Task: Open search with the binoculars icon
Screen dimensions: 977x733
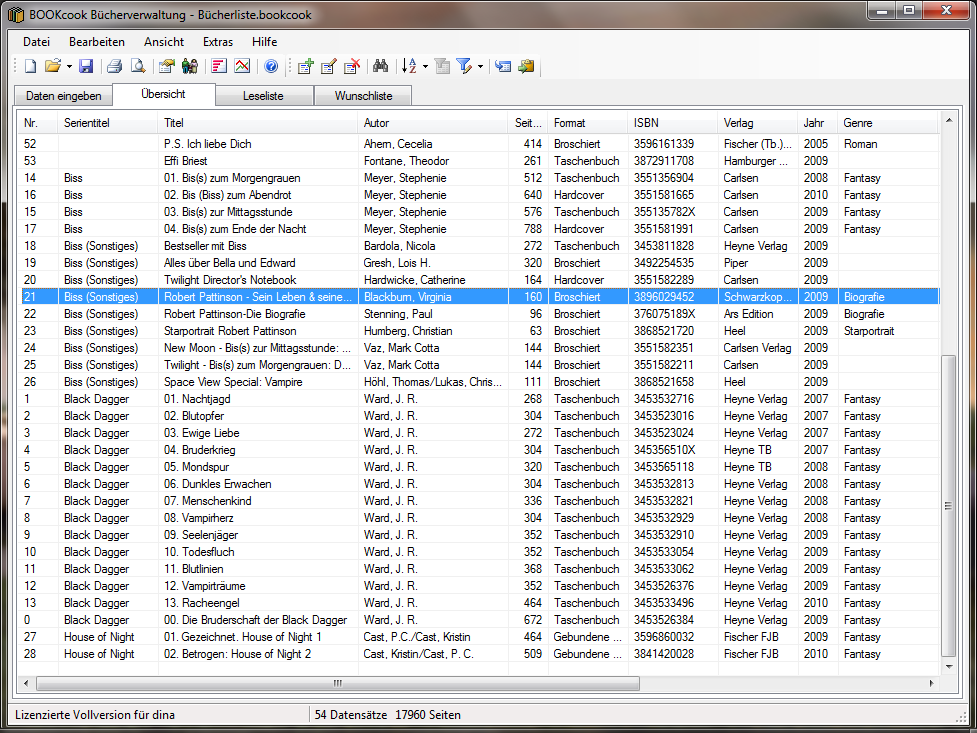Action: [x=380, y=67]
